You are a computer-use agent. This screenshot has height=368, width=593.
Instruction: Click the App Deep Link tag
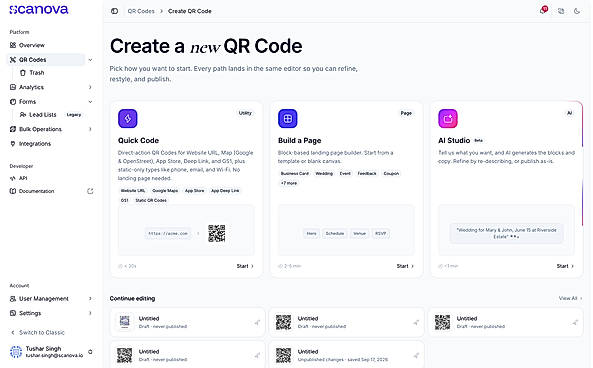click(225, 191)
